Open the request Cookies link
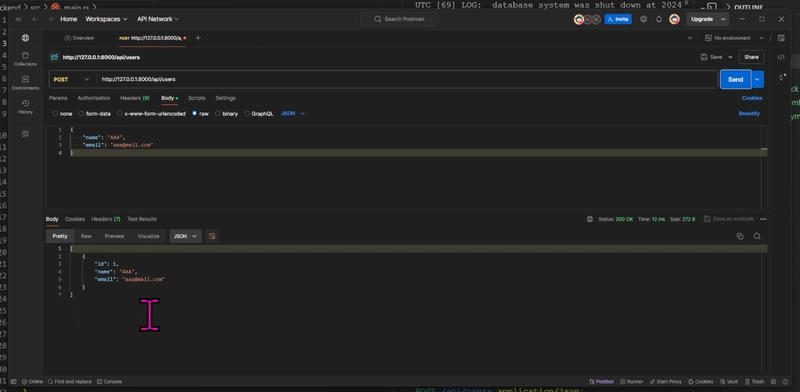Image resolution: width=800 pixels, height=392 pixels. point(752,98)
